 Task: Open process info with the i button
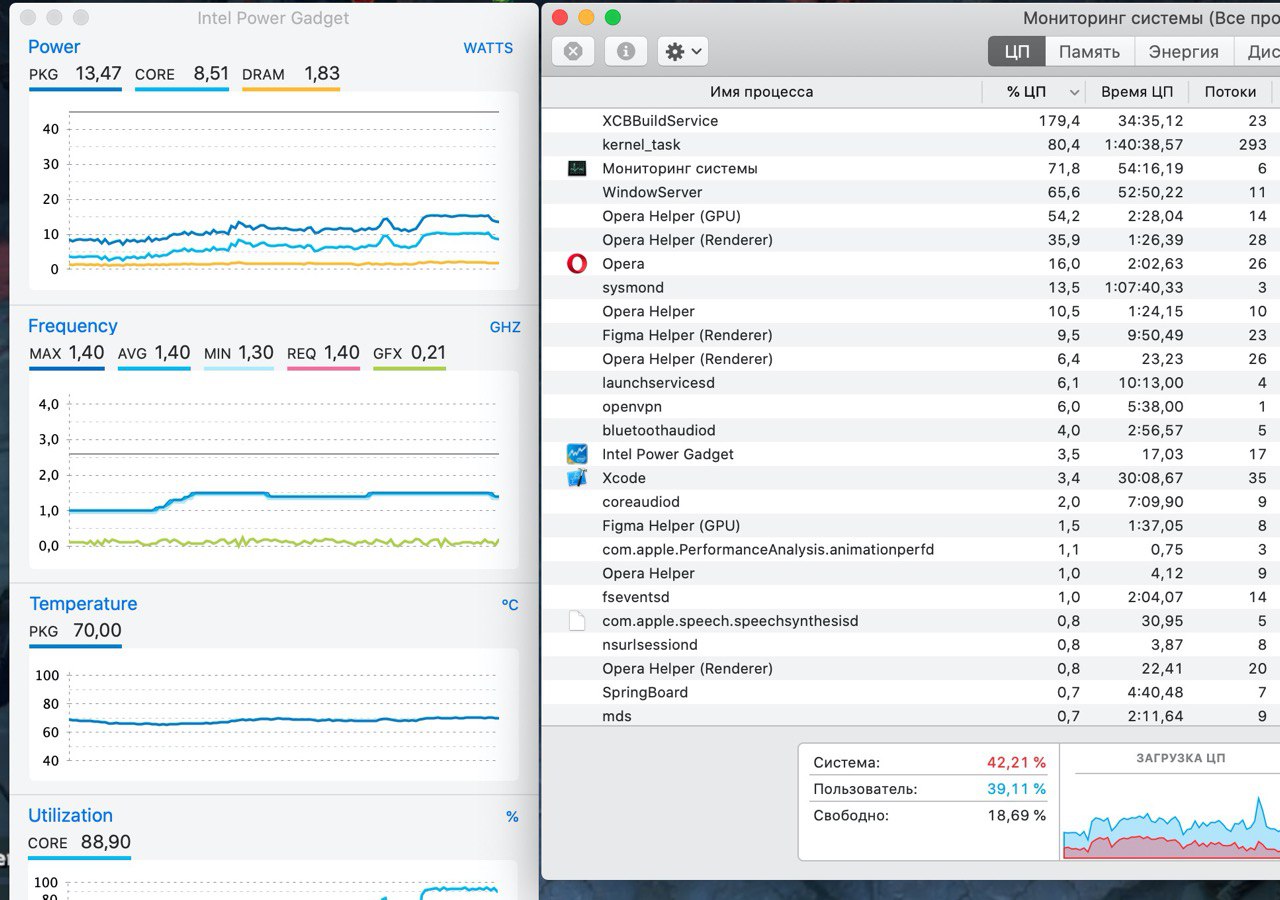[x=626, y=51]
